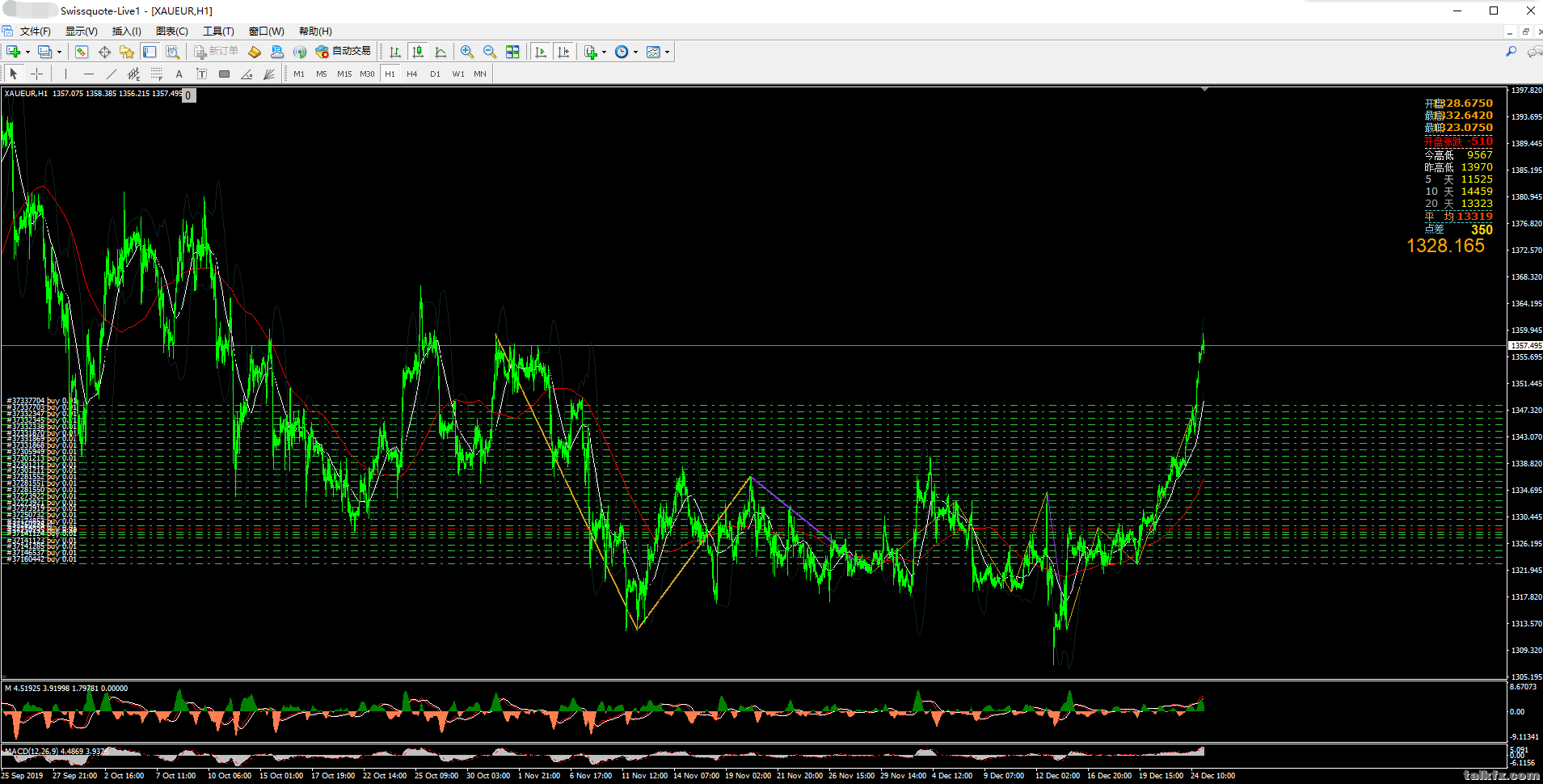The width and height of the screenshot is (1543, 784).
Task: Expand the new chart dropdown arrow
Action: 27,52
